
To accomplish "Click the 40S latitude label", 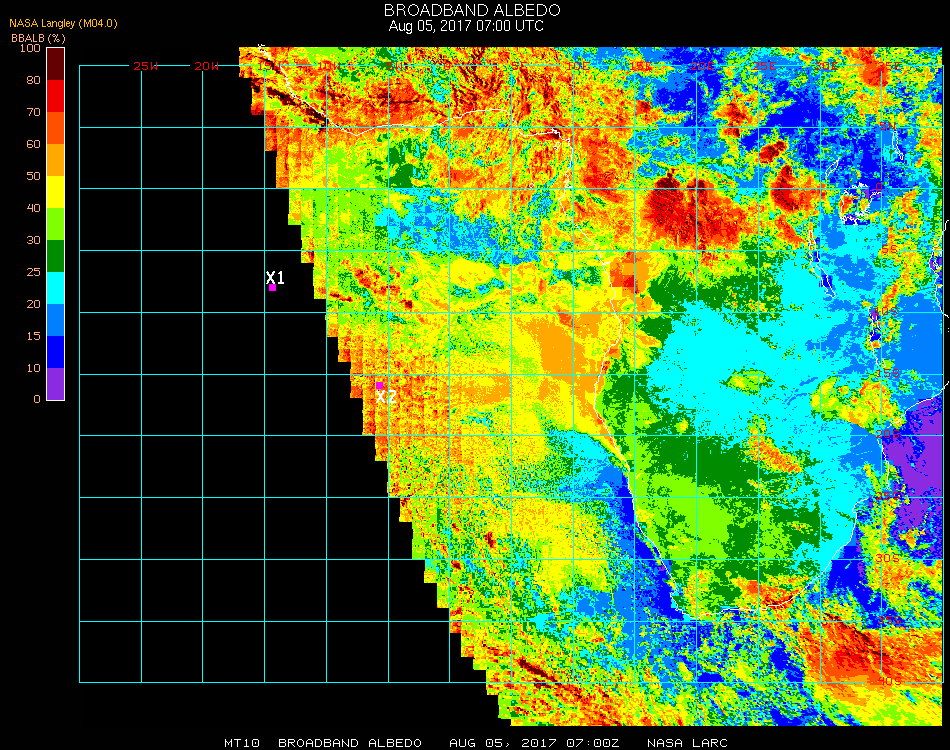I will point(888,680).
